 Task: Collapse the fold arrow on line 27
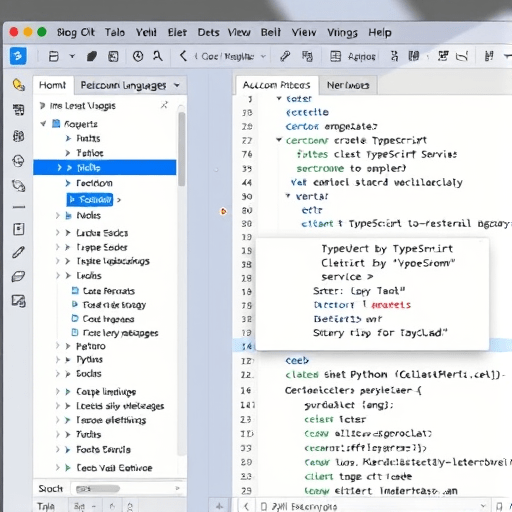279,140
